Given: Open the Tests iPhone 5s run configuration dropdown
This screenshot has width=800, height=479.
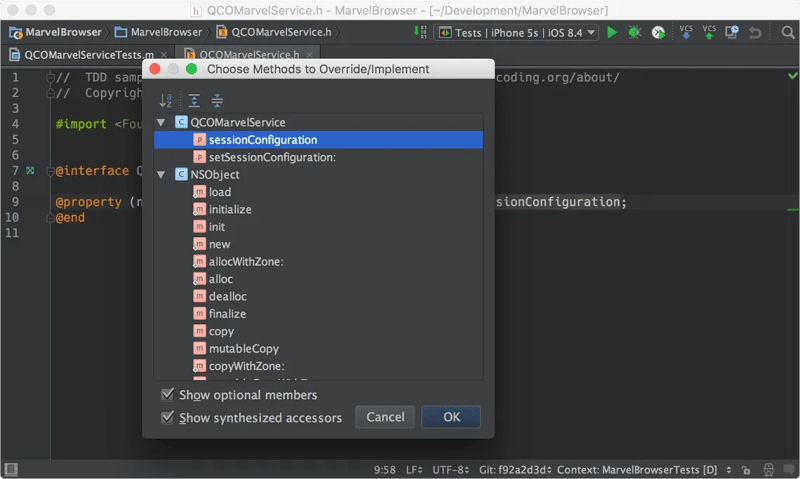Looking at the screenshot, I should 516,33.
